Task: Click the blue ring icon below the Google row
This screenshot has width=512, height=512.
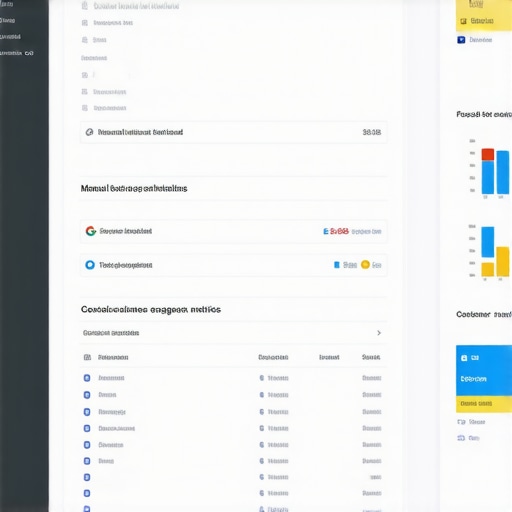Action: [90, 265]
